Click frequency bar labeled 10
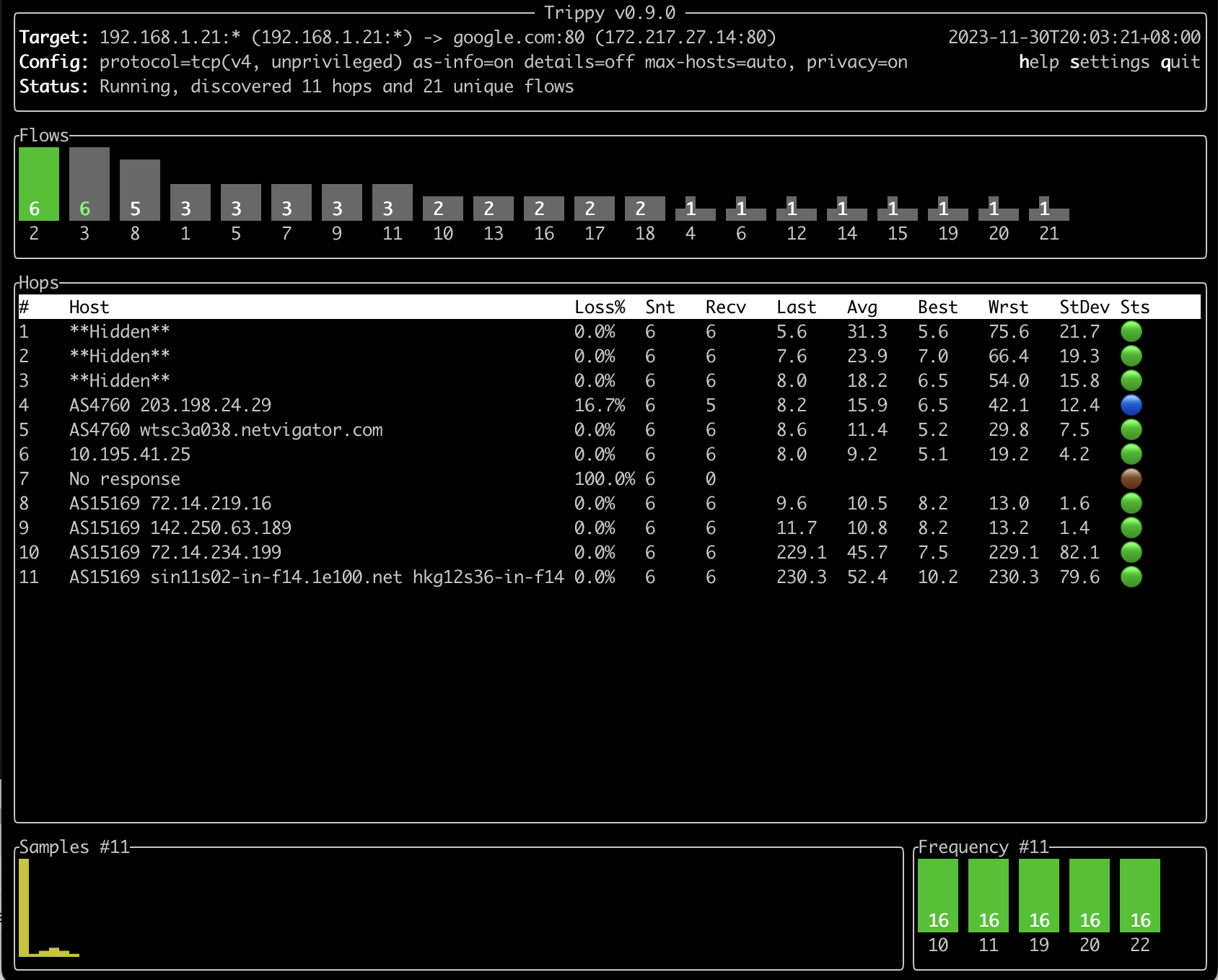This screenshot has width=1218, height=980. (938, 896)
